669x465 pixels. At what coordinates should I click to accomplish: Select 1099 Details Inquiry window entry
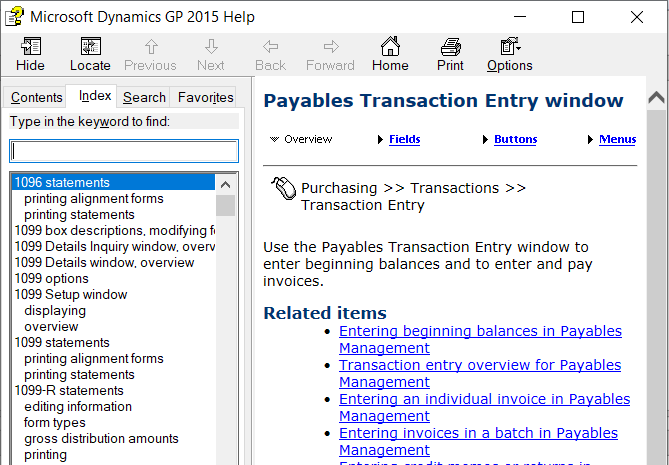tap(114, 247)
